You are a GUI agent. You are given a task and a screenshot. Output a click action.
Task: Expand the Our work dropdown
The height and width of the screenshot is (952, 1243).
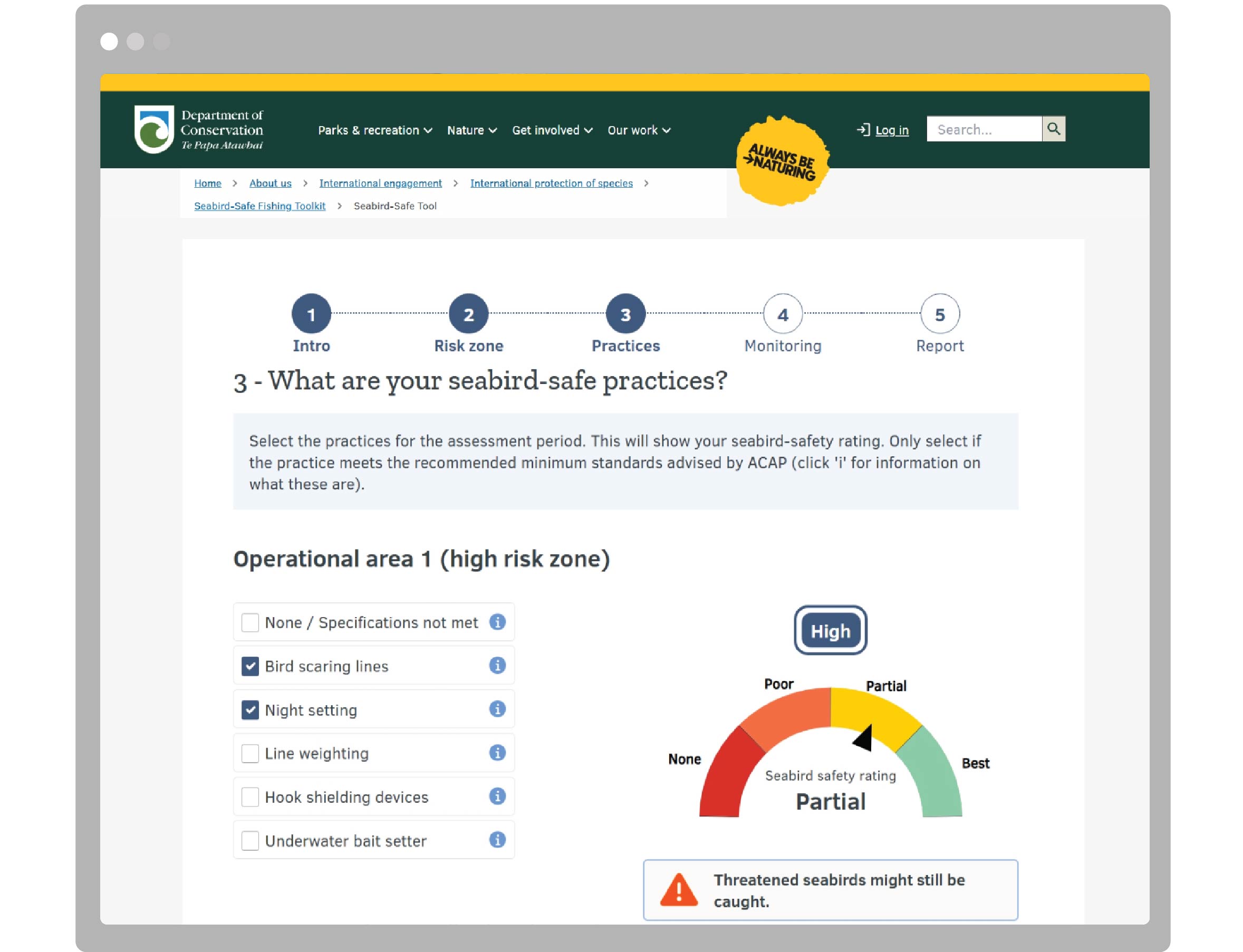coord(639,130)
